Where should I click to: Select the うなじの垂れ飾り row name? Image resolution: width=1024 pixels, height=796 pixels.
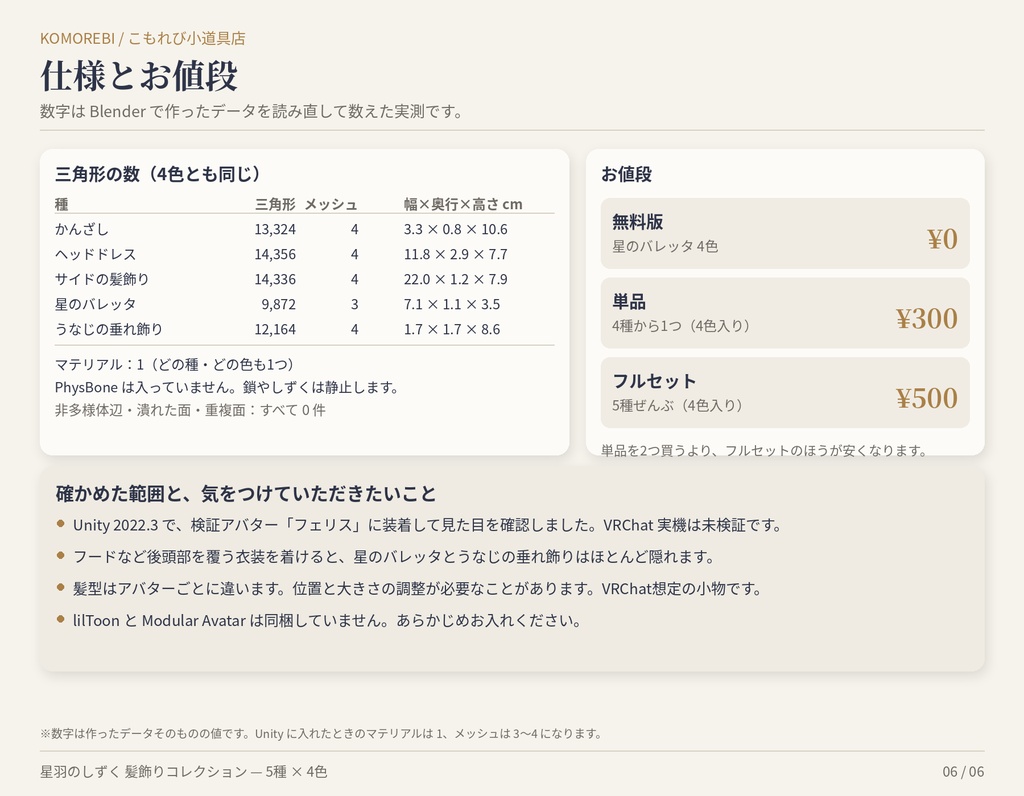(109, 329)
